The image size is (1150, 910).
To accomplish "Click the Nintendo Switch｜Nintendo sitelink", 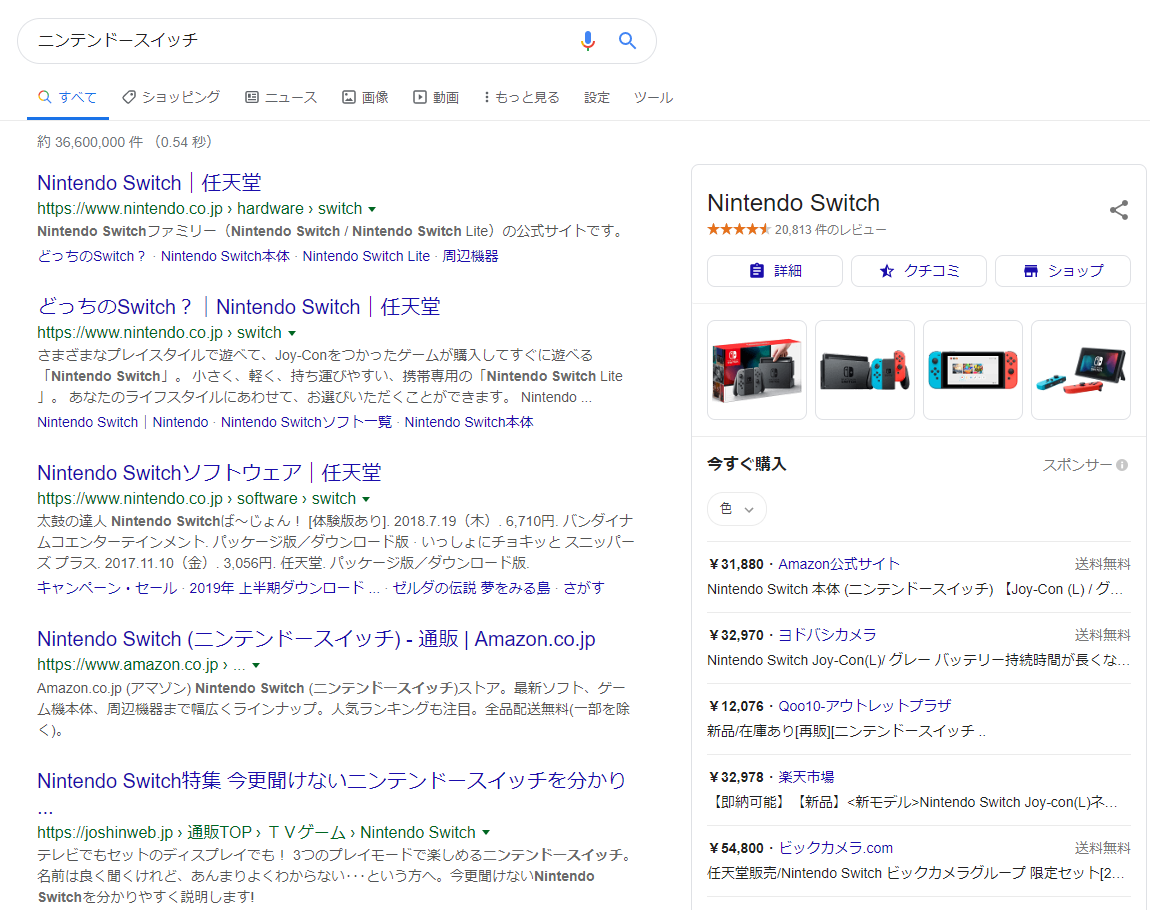I will pos(122,422).
